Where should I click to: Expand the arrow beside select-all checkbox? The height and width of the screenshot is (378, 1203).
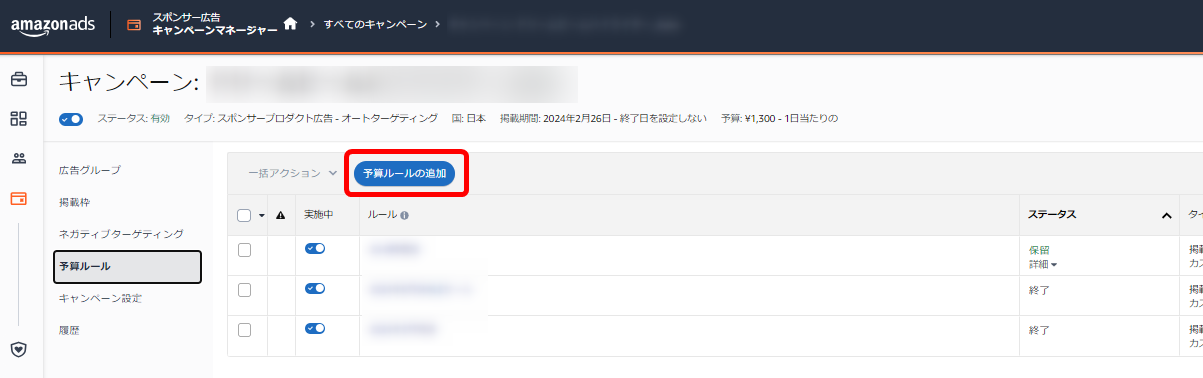[x=262, y=216]
